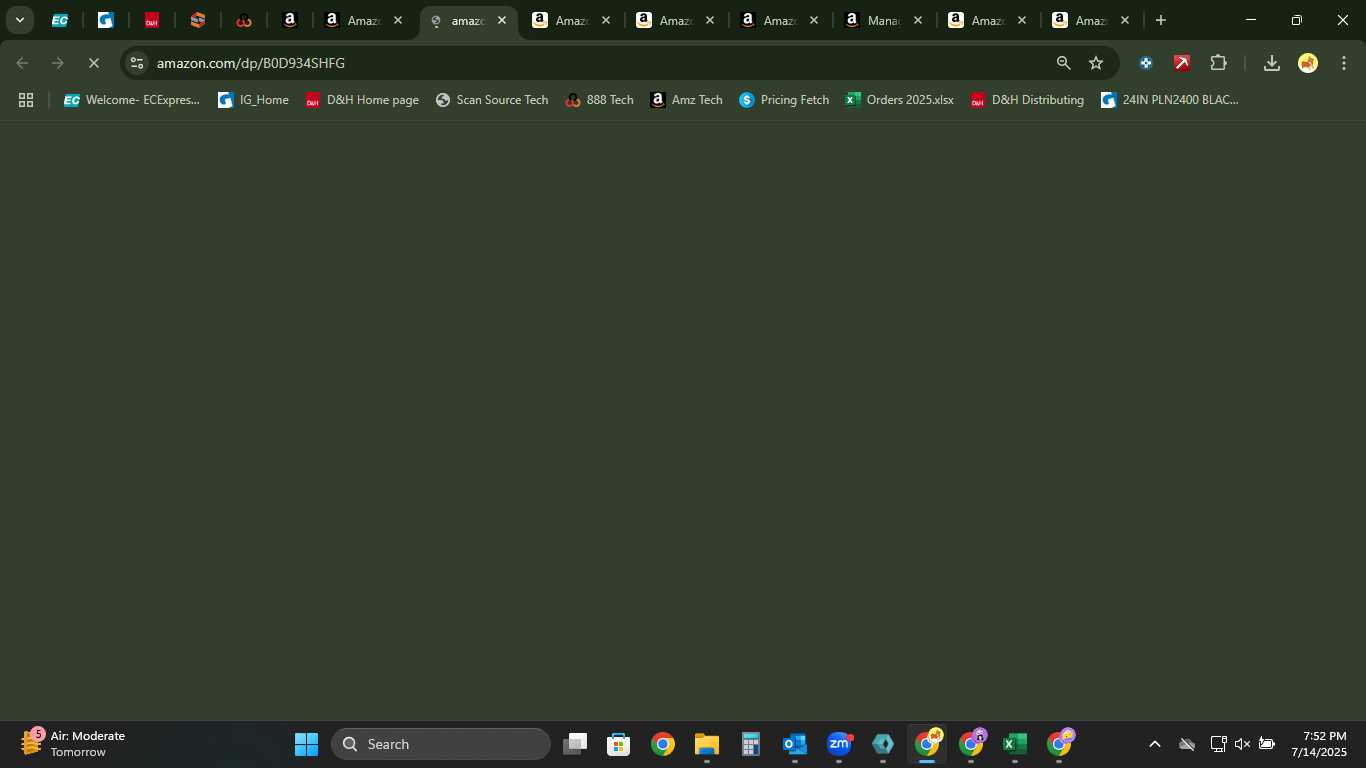Show hidden system tray icons

click(1155, 744)
